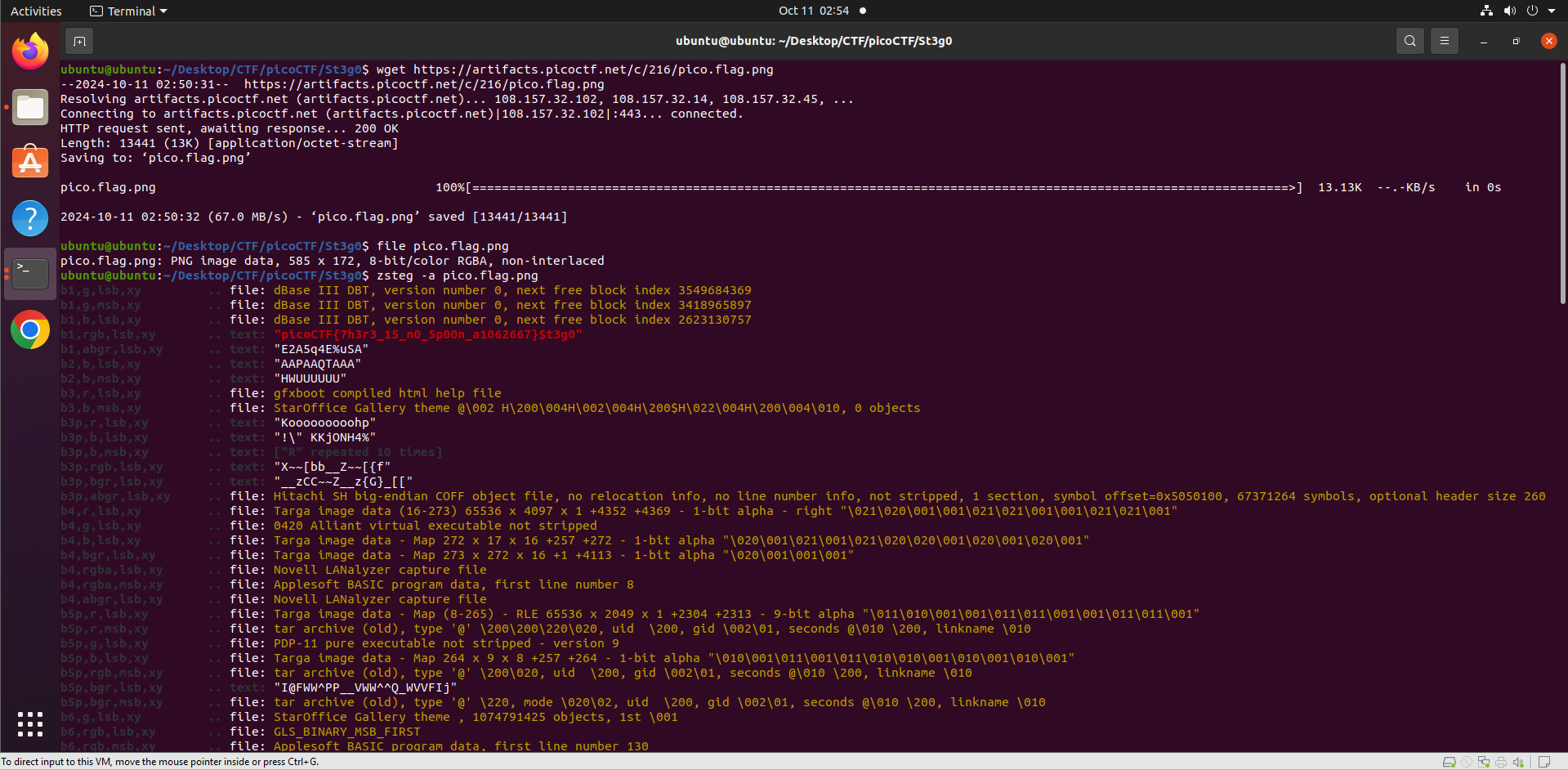This screenshot has height=770, width=1568.
Task: Launch Google Chrome from the dock
Action: pos(30,329)
